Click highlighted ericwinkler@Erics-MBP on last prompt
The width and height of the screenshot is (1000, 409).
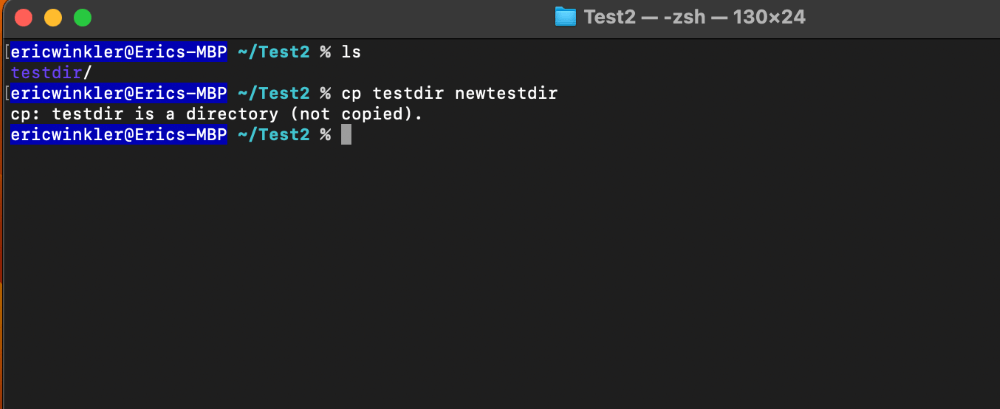point(119,135)
